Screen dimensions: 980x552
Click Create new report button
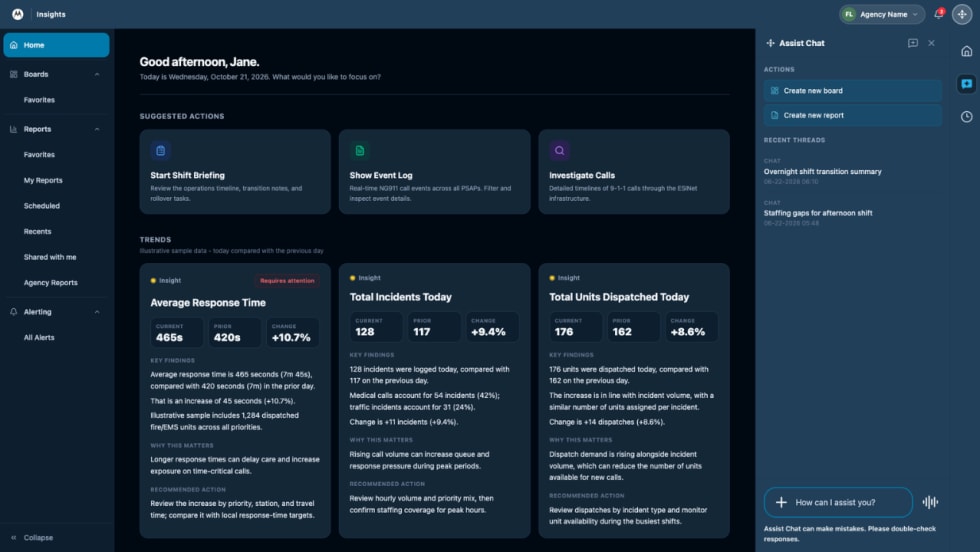coord(852,115)
